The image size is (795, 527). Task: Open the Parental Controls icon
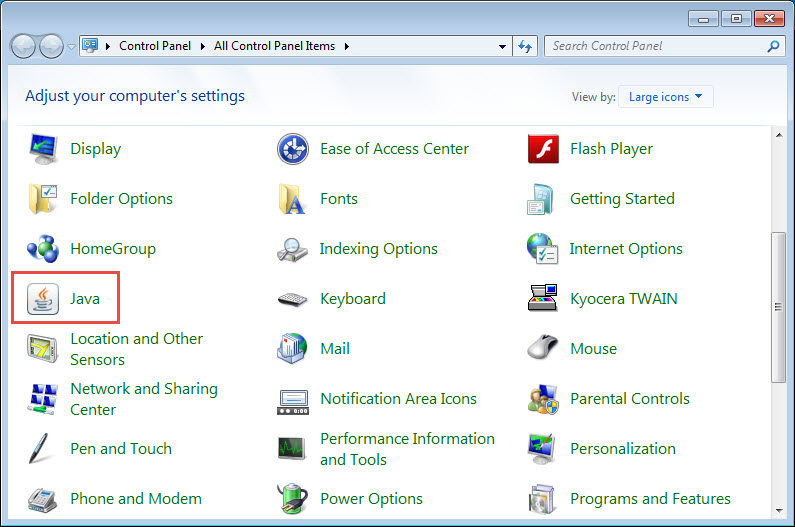[542, 399]
